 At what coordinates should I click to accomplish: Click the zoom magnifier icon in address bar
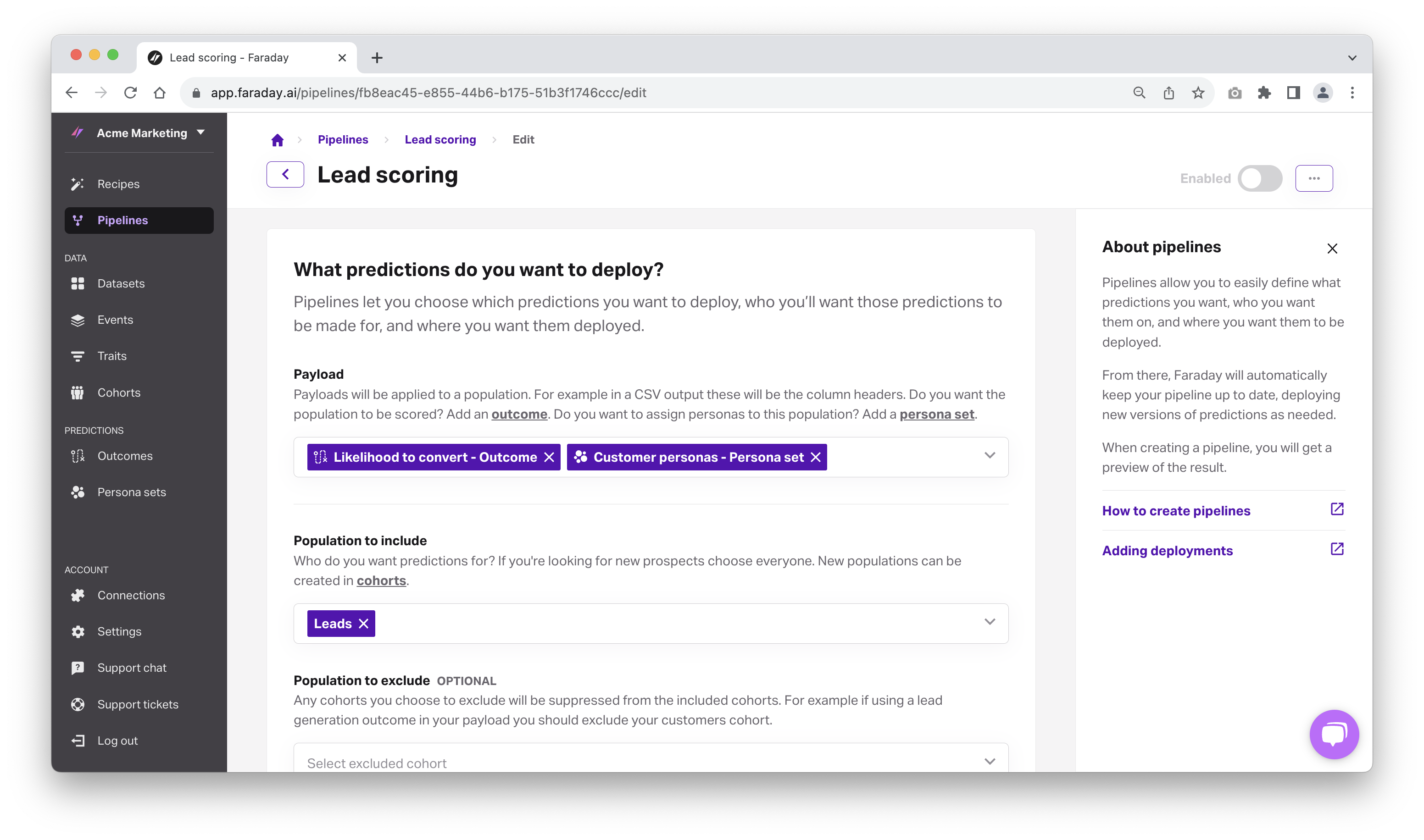pyautogui.click(x=1139, y=93)
